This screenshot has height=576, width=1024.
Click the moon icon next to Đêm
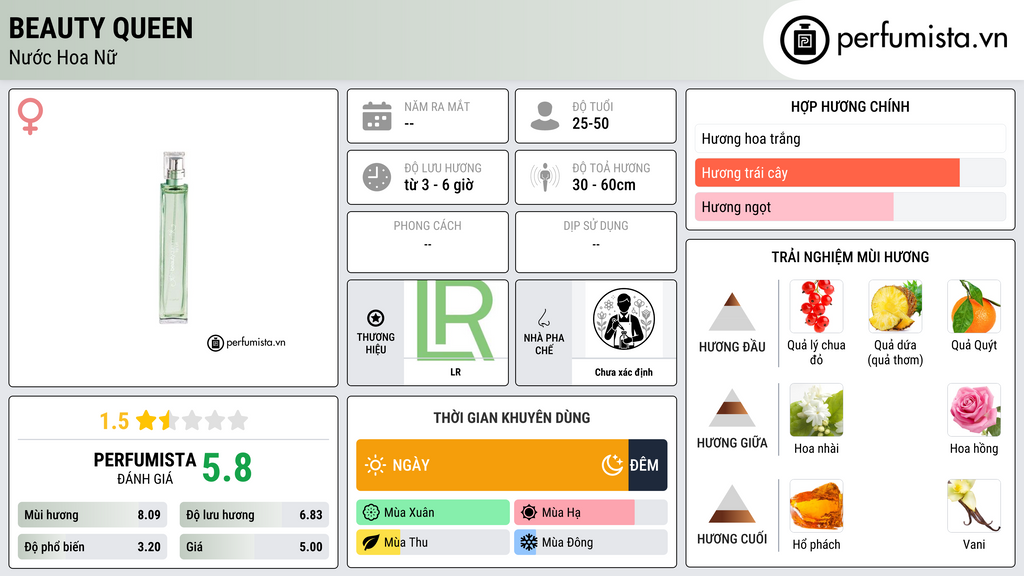612,465
